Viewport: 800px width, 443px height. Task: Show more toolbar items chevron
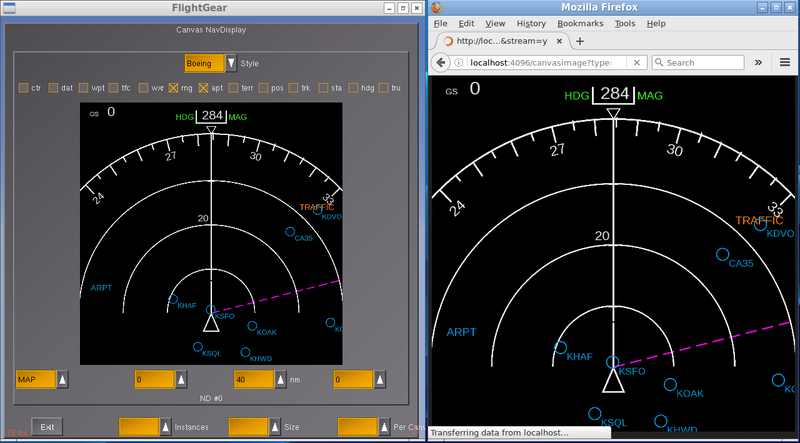[758, 62]
